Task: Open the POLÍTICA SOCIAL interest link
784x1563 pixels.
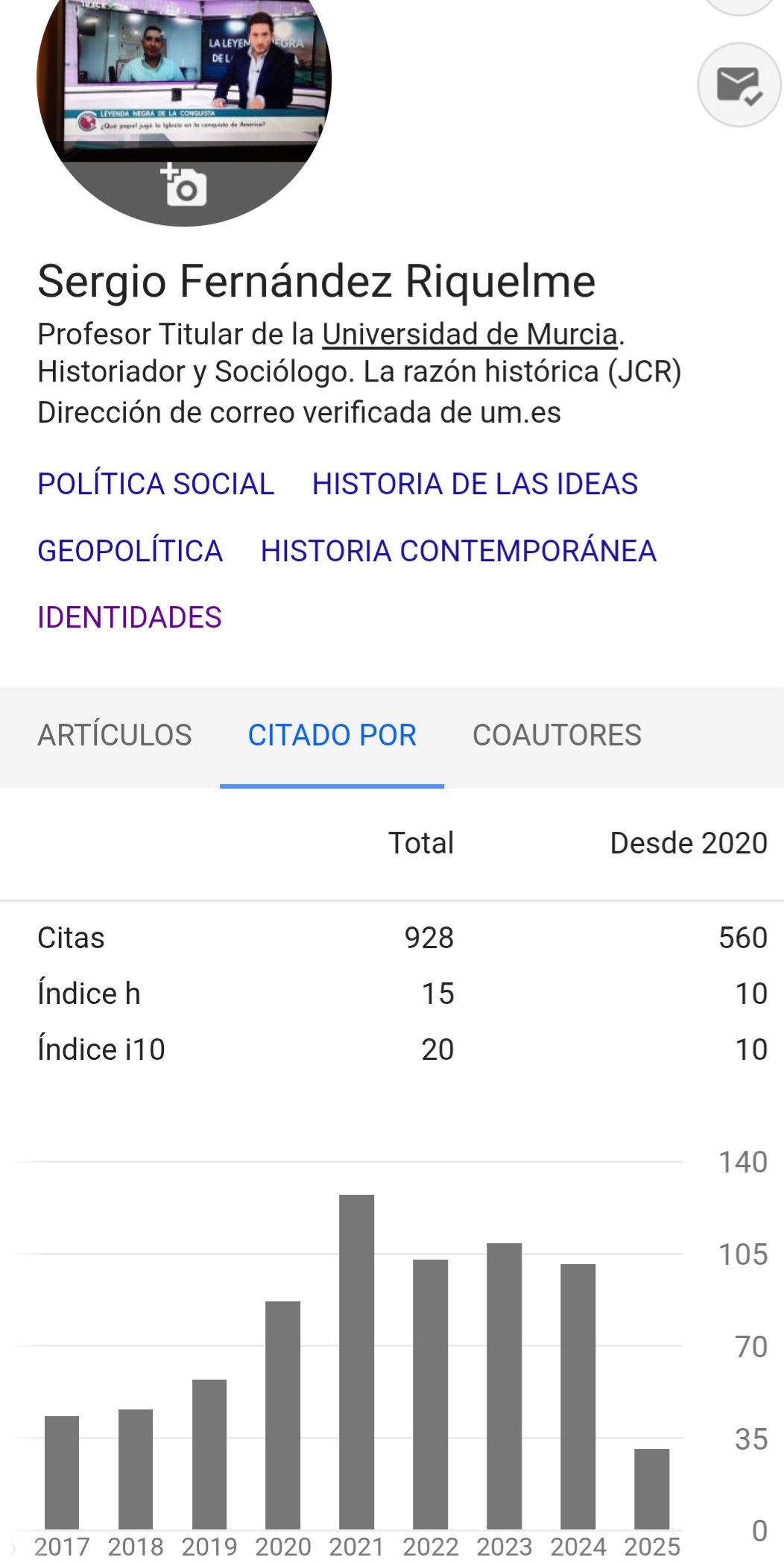Action: click(156, 484)
